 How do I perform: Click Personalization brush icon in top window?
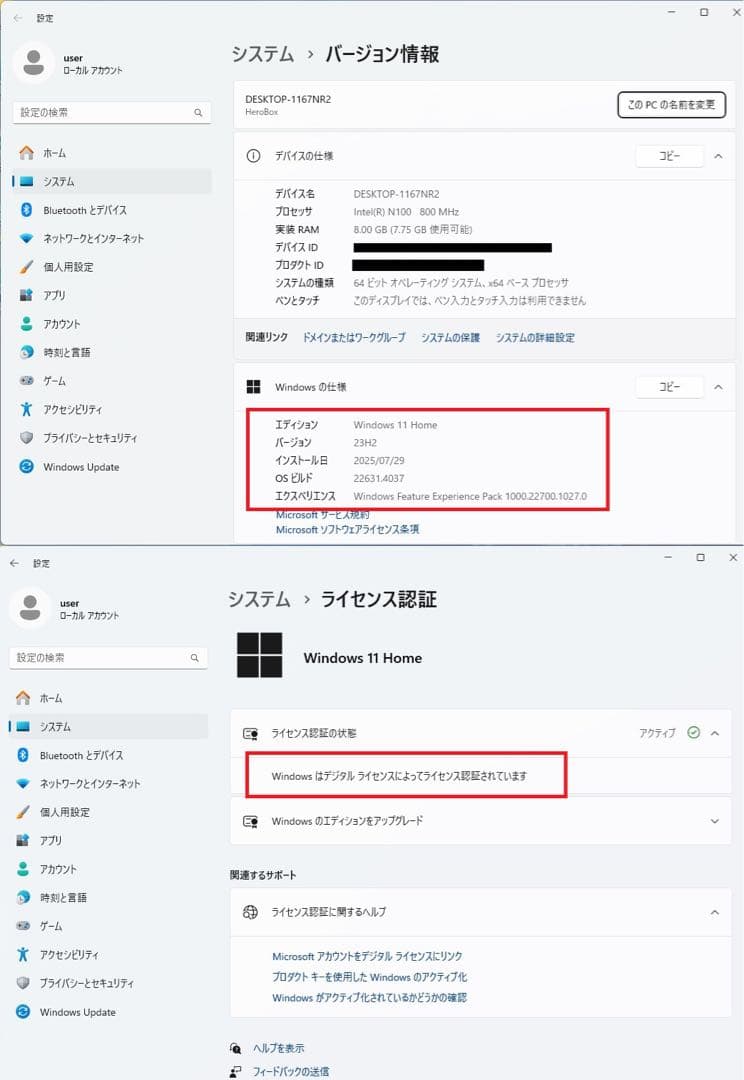click(26, 267)
